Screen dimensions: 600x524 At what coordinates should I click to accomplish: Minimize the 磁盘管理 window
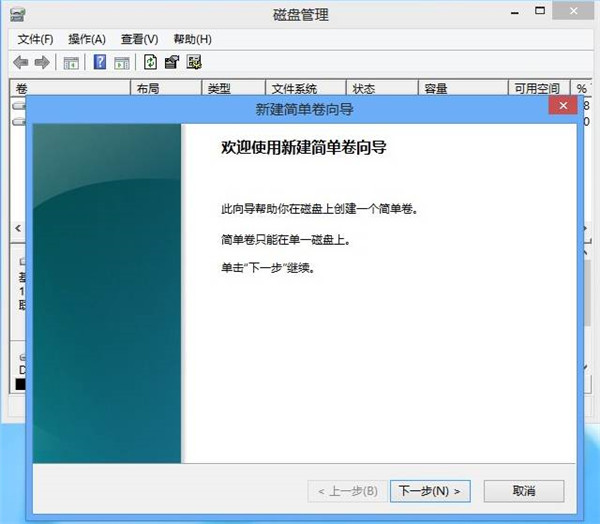[515, 12]
